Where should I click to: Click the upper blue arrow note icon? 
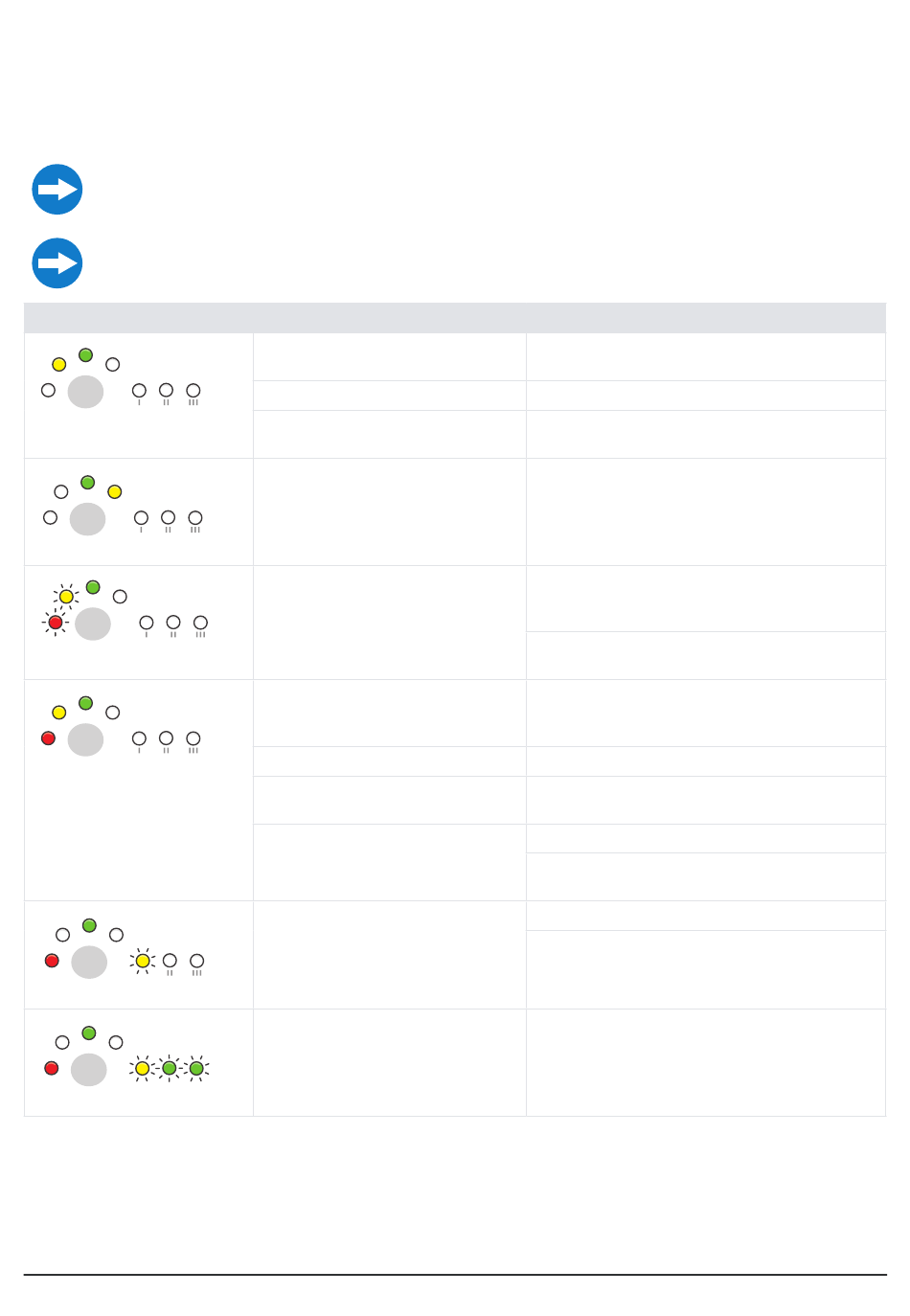(x=57, y=190)
